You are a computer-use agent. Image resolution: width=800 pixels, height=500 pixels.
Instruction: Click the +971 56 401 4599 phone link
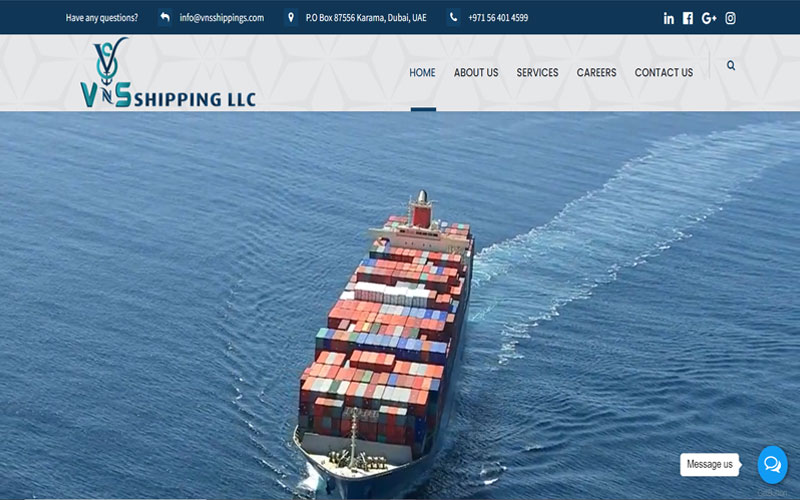[498, 18]
